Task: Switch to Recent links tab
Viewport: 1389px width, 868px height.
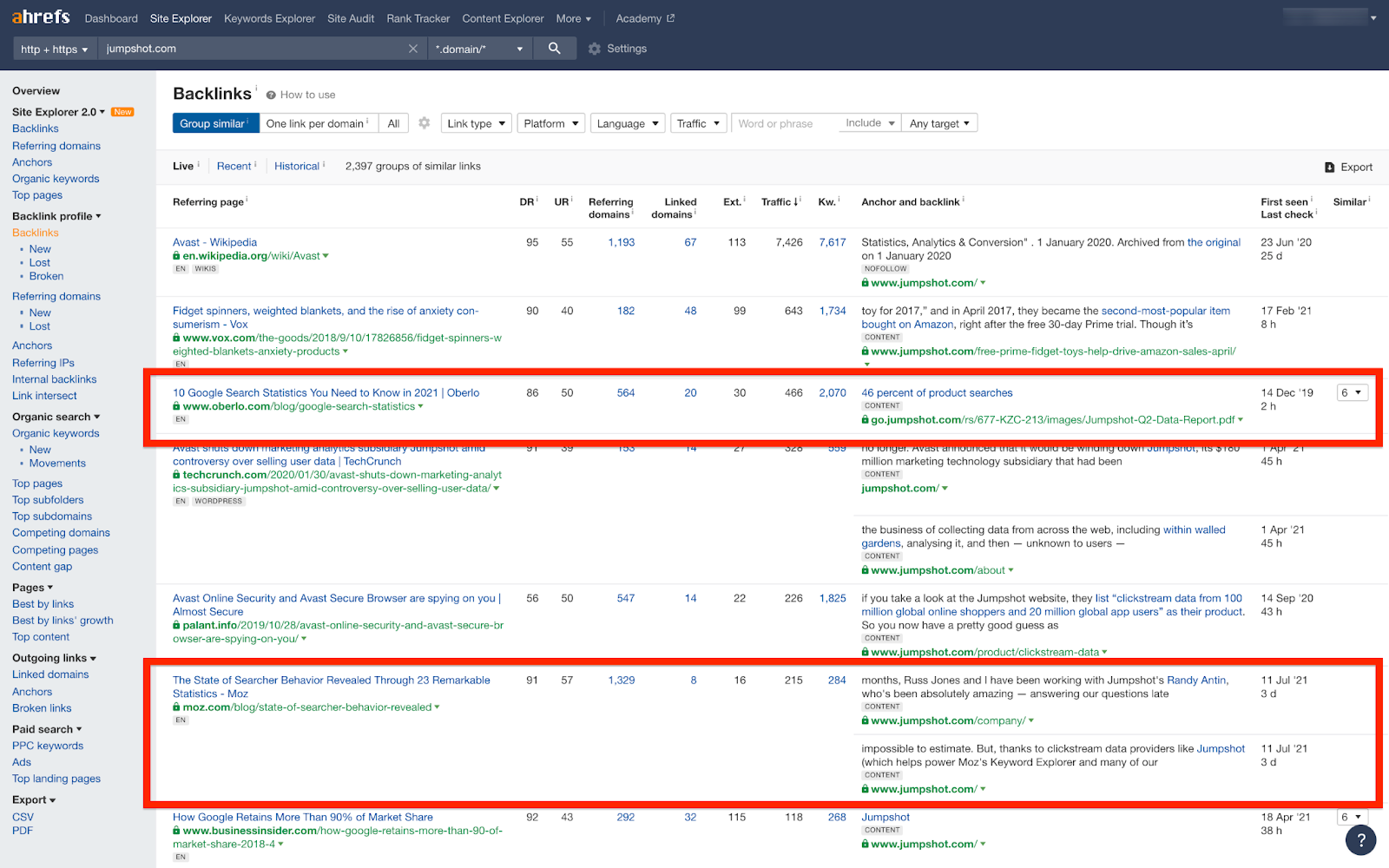Action: (234, 167)
